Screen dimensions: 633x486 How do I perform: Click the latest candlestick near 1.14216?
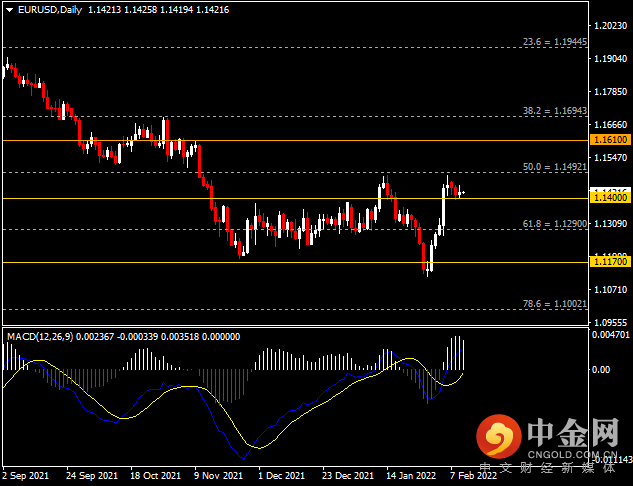(463, 193)
